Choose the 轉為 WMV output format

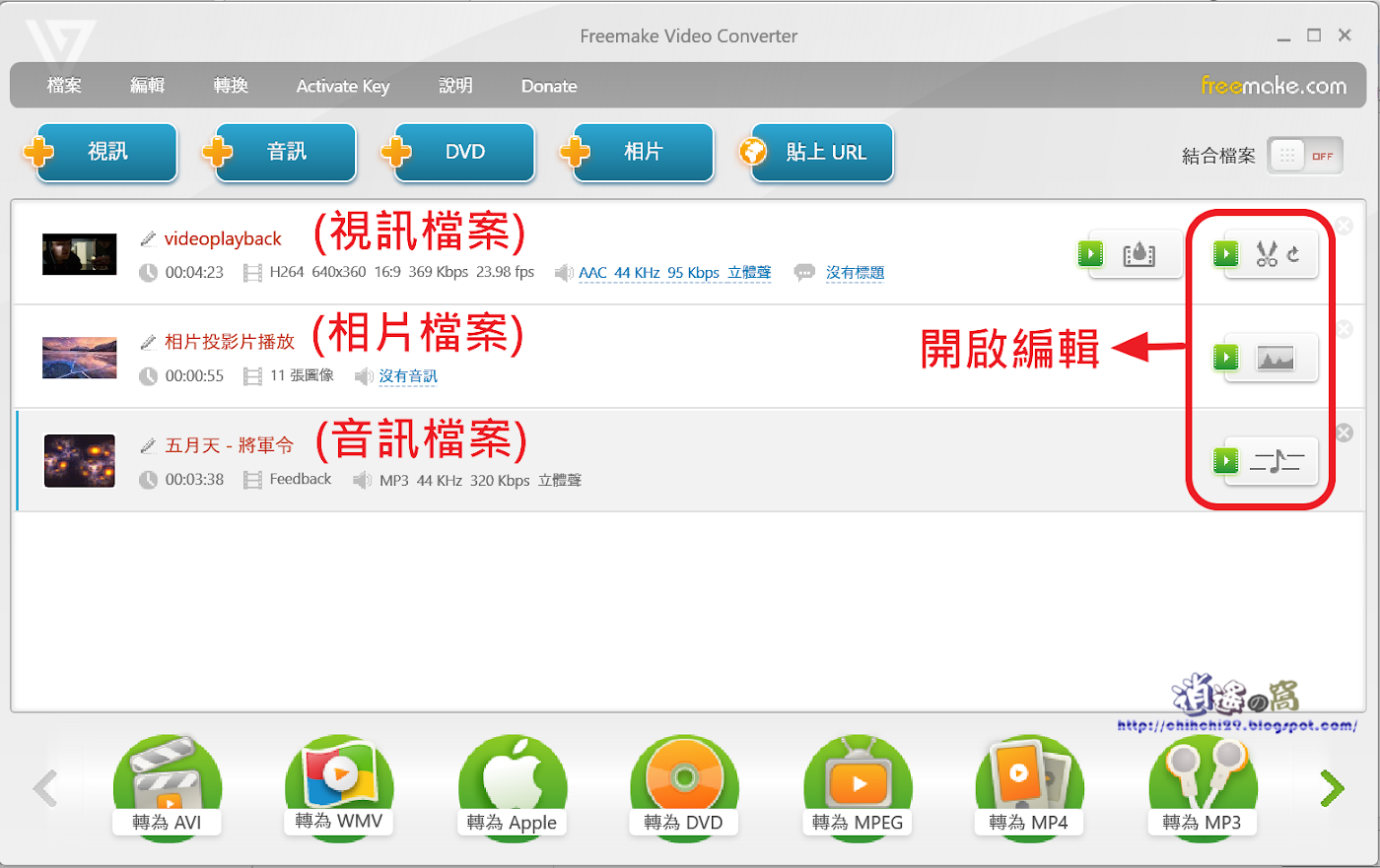339,788
